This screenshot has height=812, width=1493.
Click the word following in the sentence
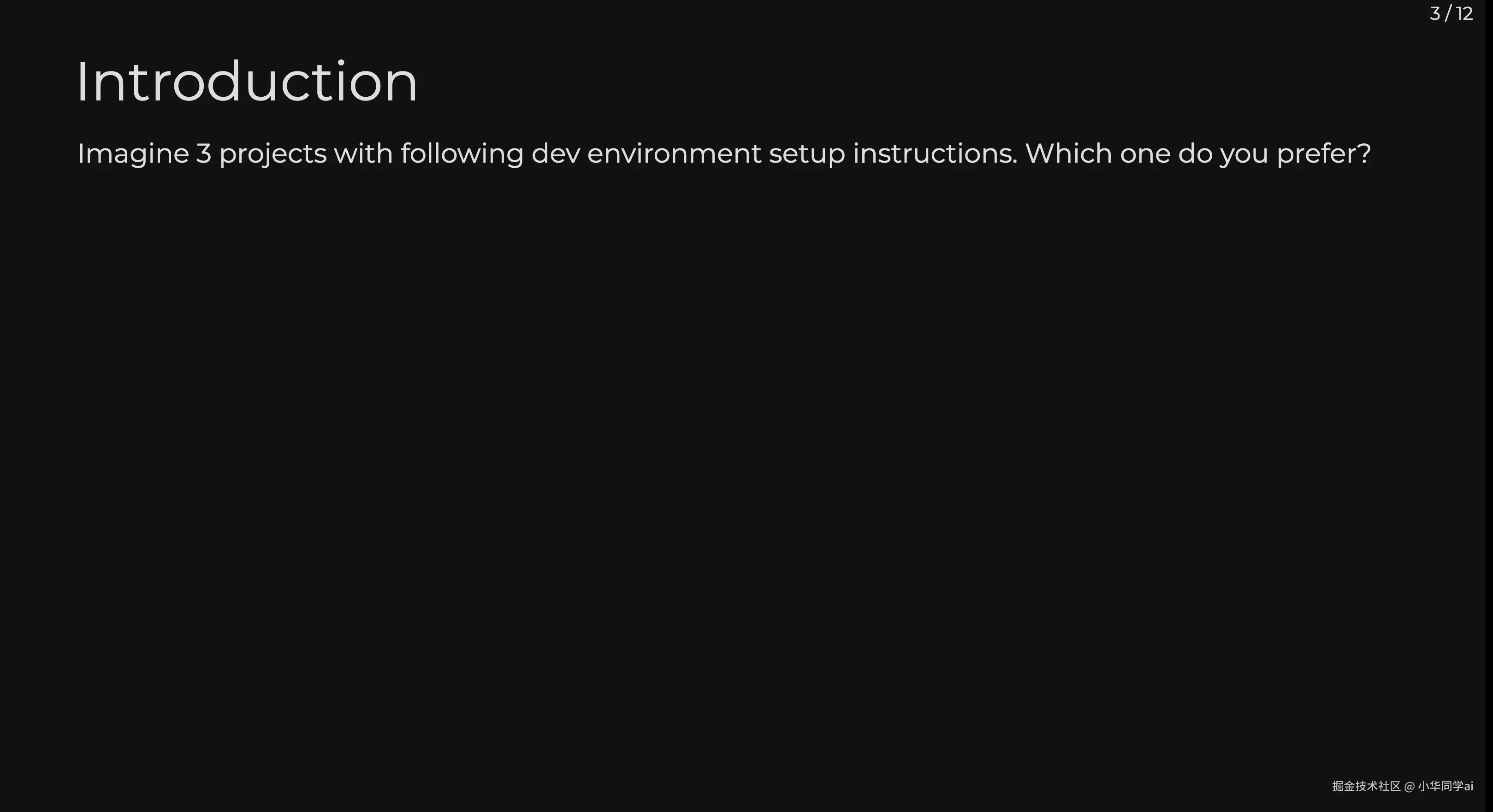tap(462, 154)
